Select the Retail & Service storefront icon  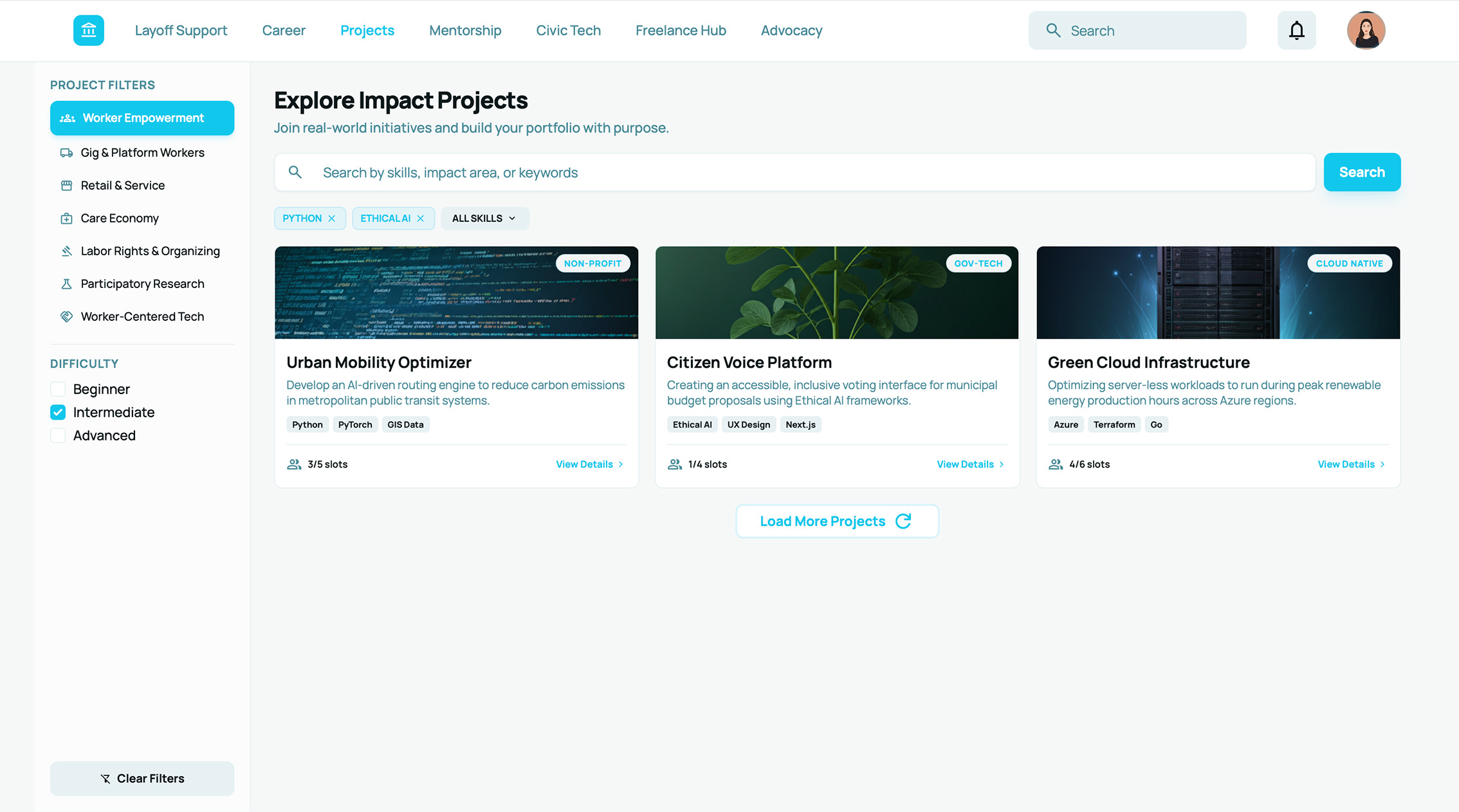pos(67,185)
